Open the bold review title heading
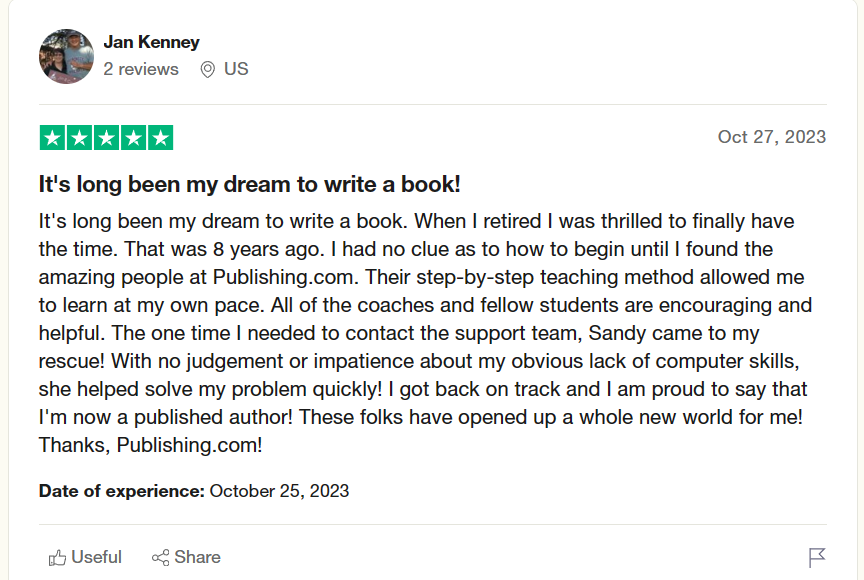 [249, 185]
